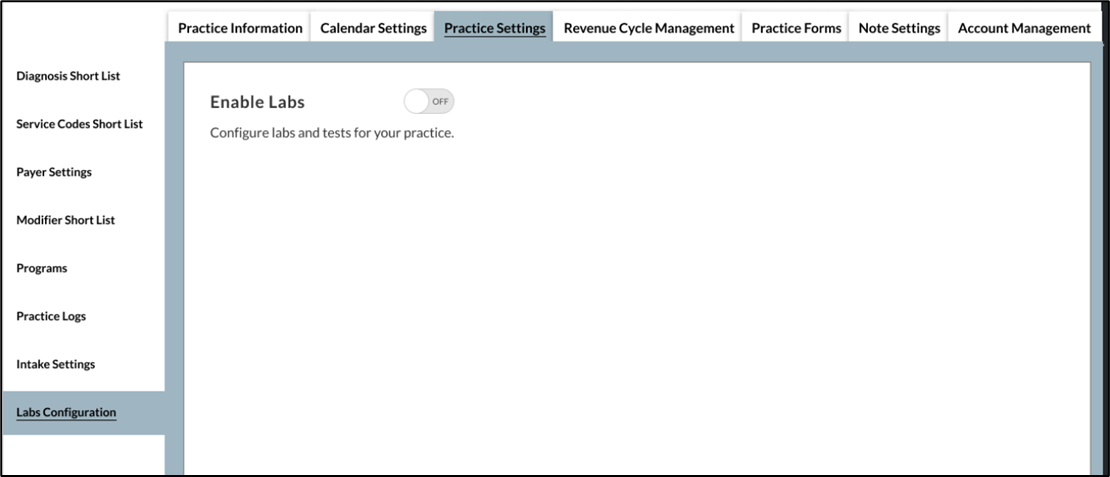Toggle the Enable Labs switch on

pyautogui.click(x=429, y=101)
